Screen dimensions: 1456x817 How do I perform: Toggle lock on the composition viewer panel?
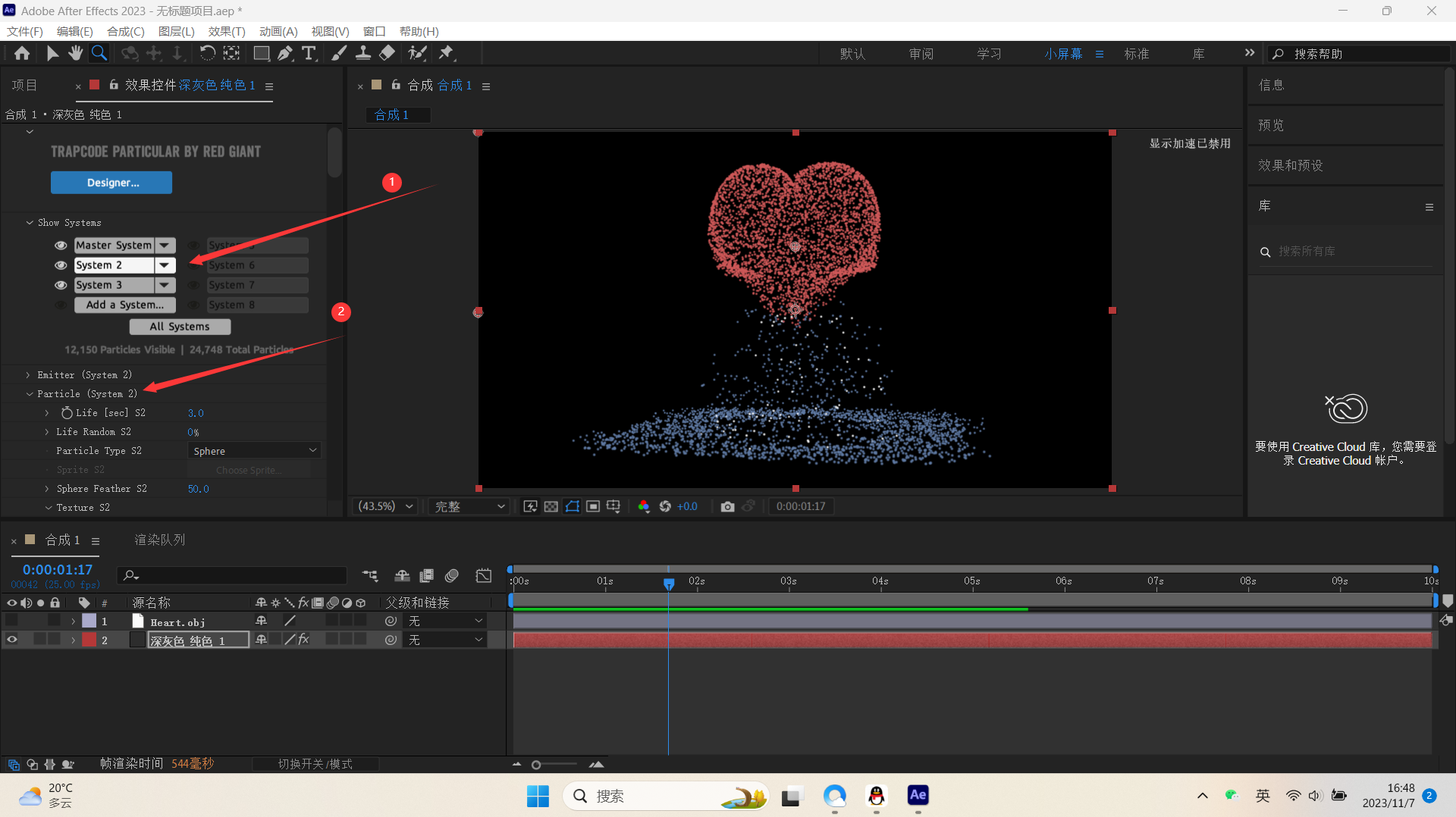[396, 85]
